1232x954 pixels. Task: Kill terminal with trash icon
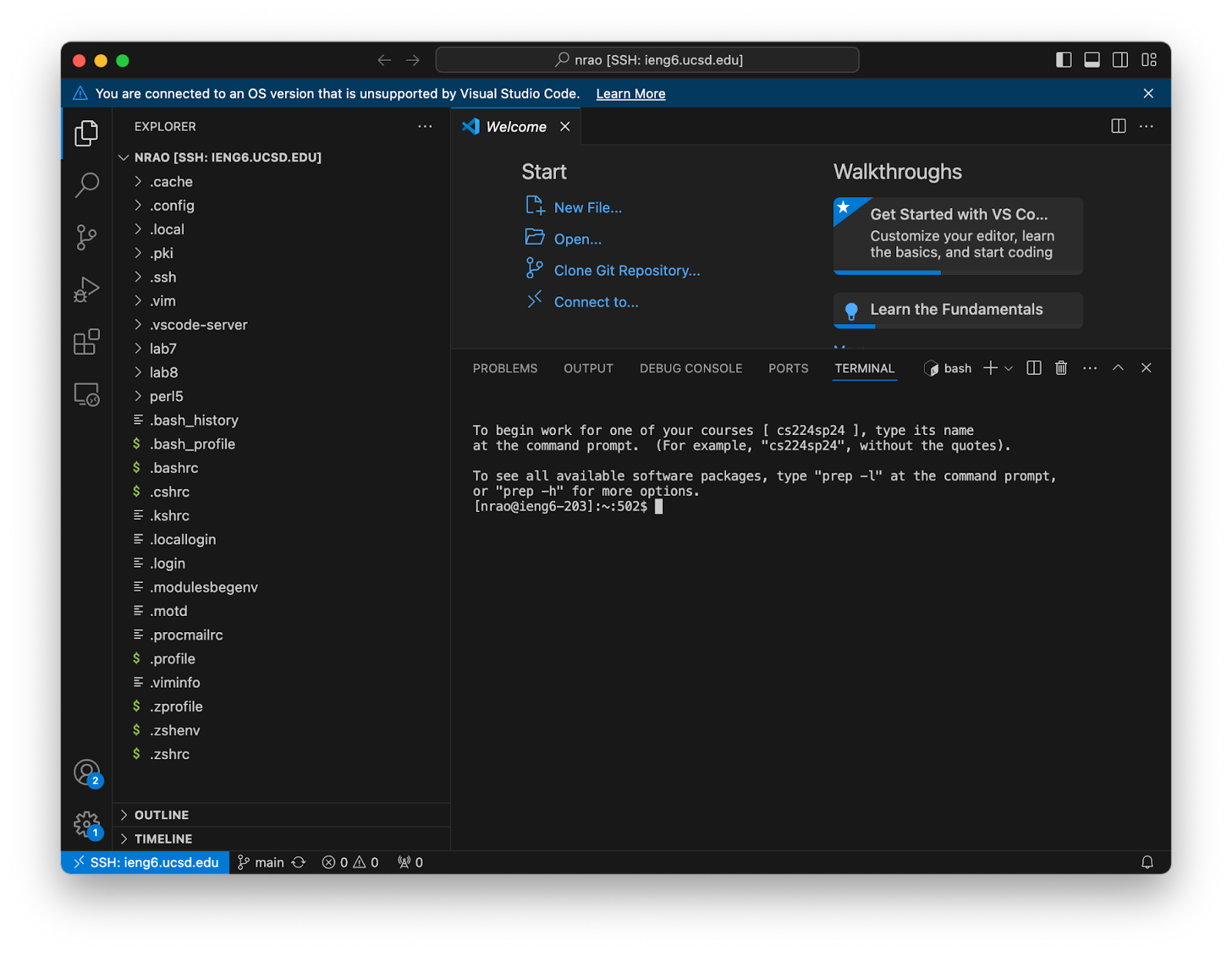point(1061,368)
